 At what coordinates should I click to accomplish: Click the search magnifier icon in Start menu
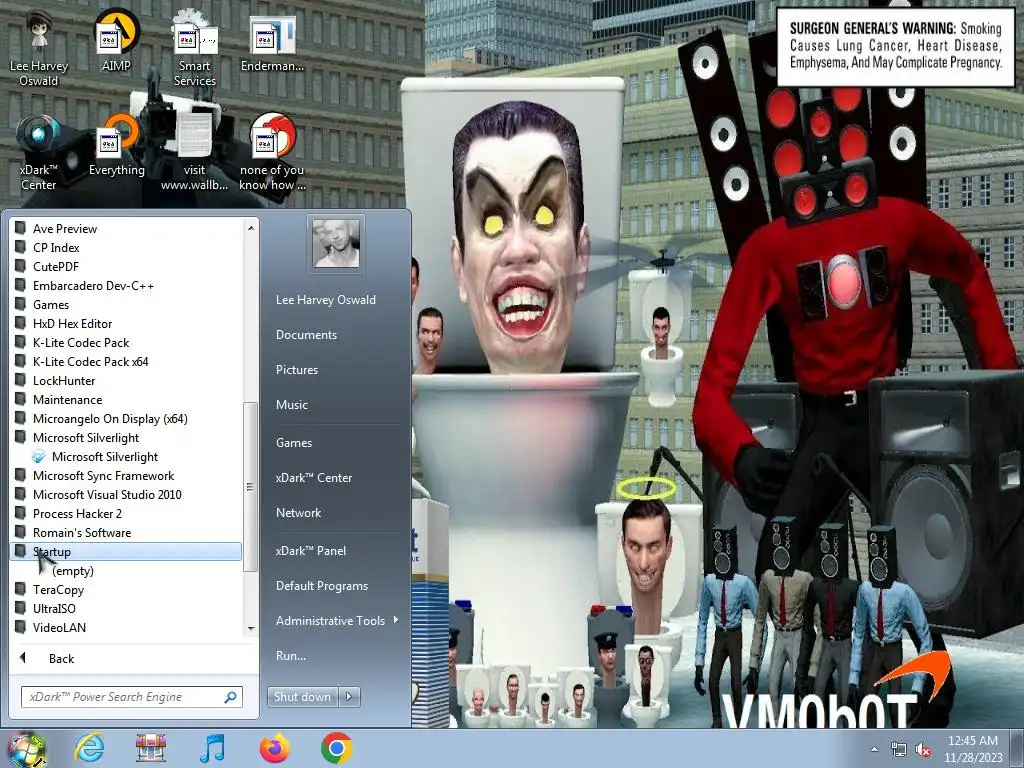(231, 697)
